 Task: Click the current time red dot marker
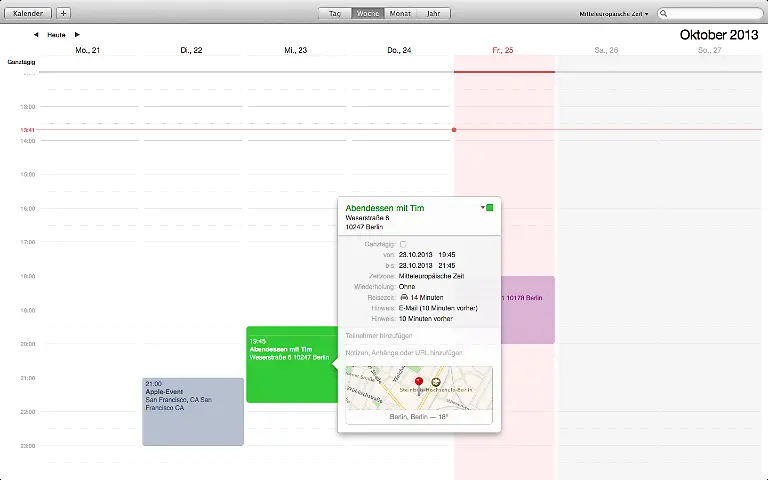tap(454, 130)
